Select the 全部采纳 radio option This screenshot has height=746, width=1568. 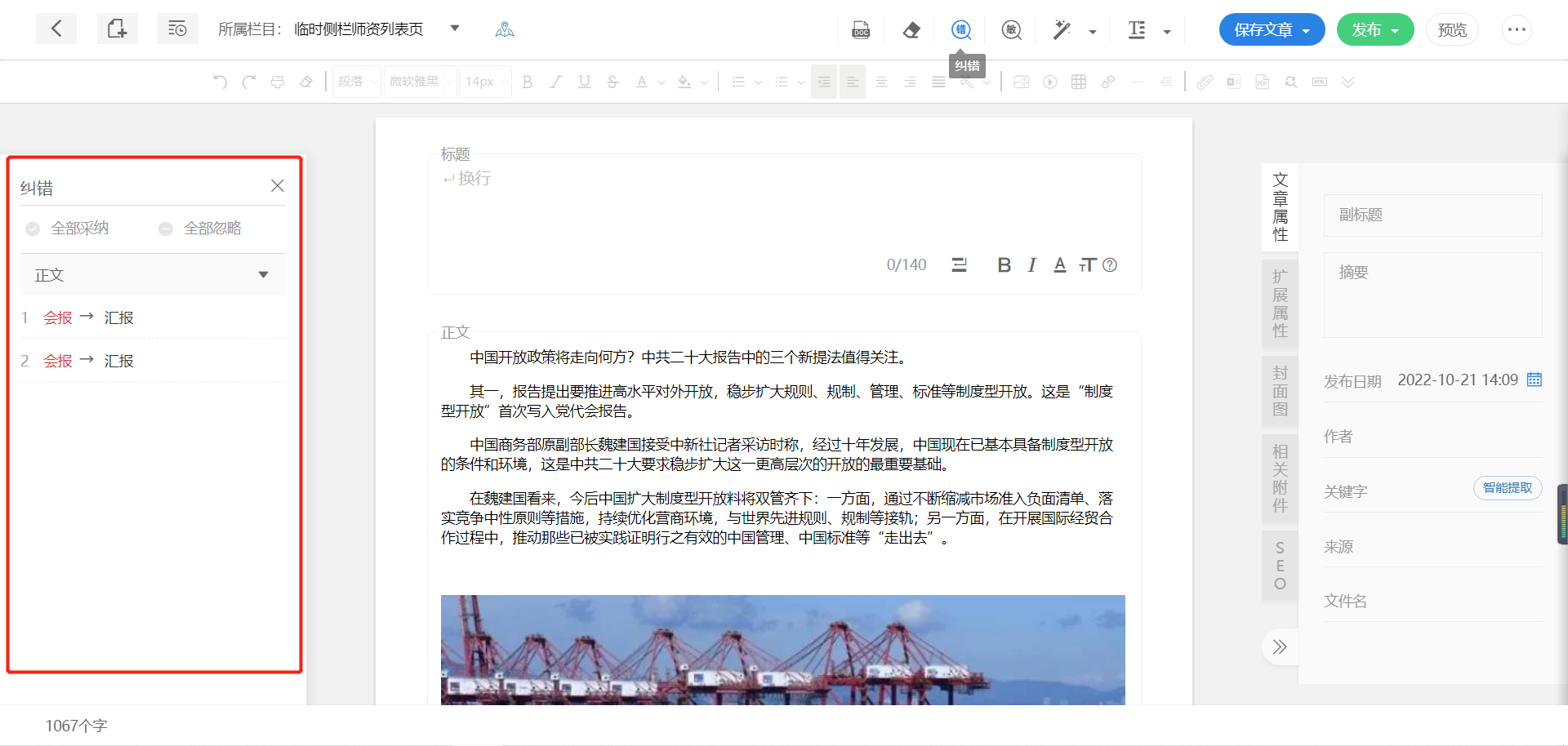coord(33,229)
